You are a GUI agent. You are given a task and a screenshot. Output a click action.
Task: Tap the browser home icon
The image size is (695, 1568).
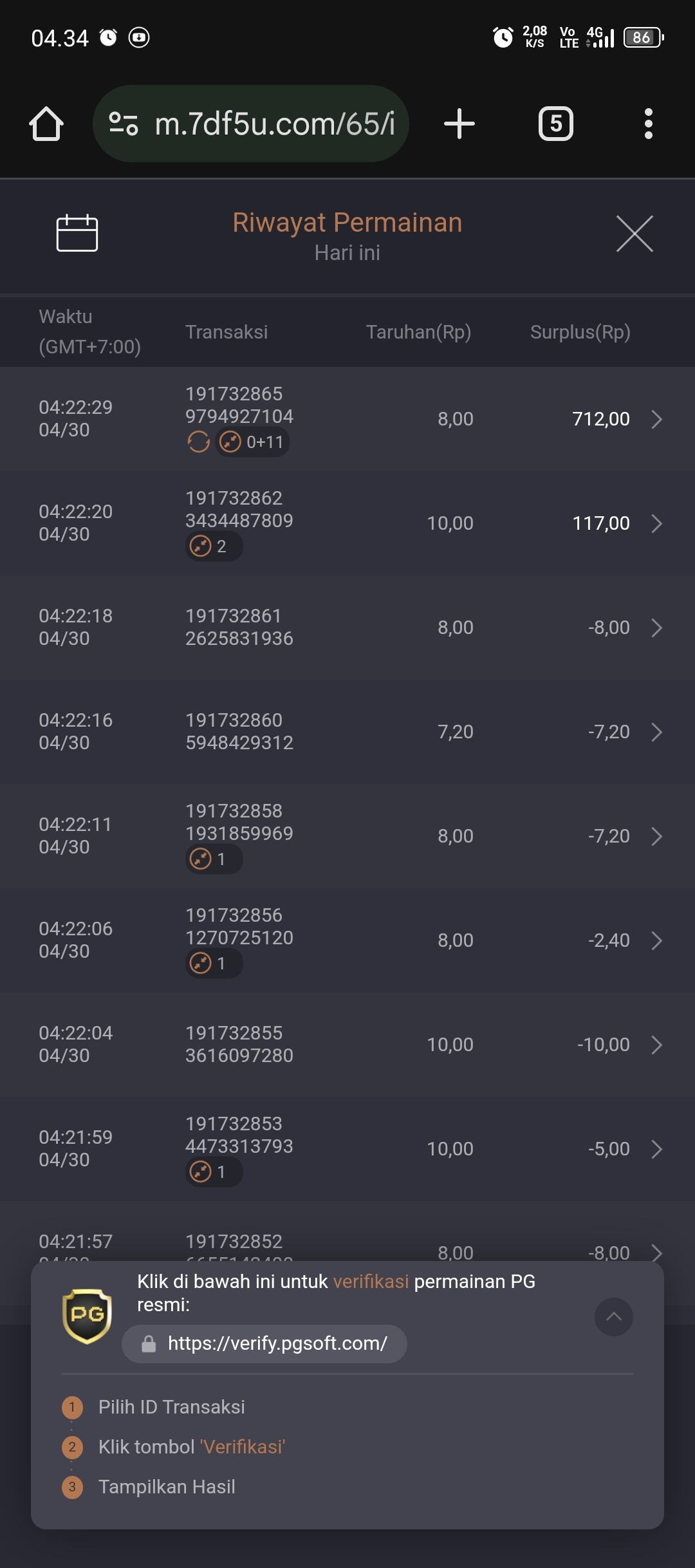(46, 124)
